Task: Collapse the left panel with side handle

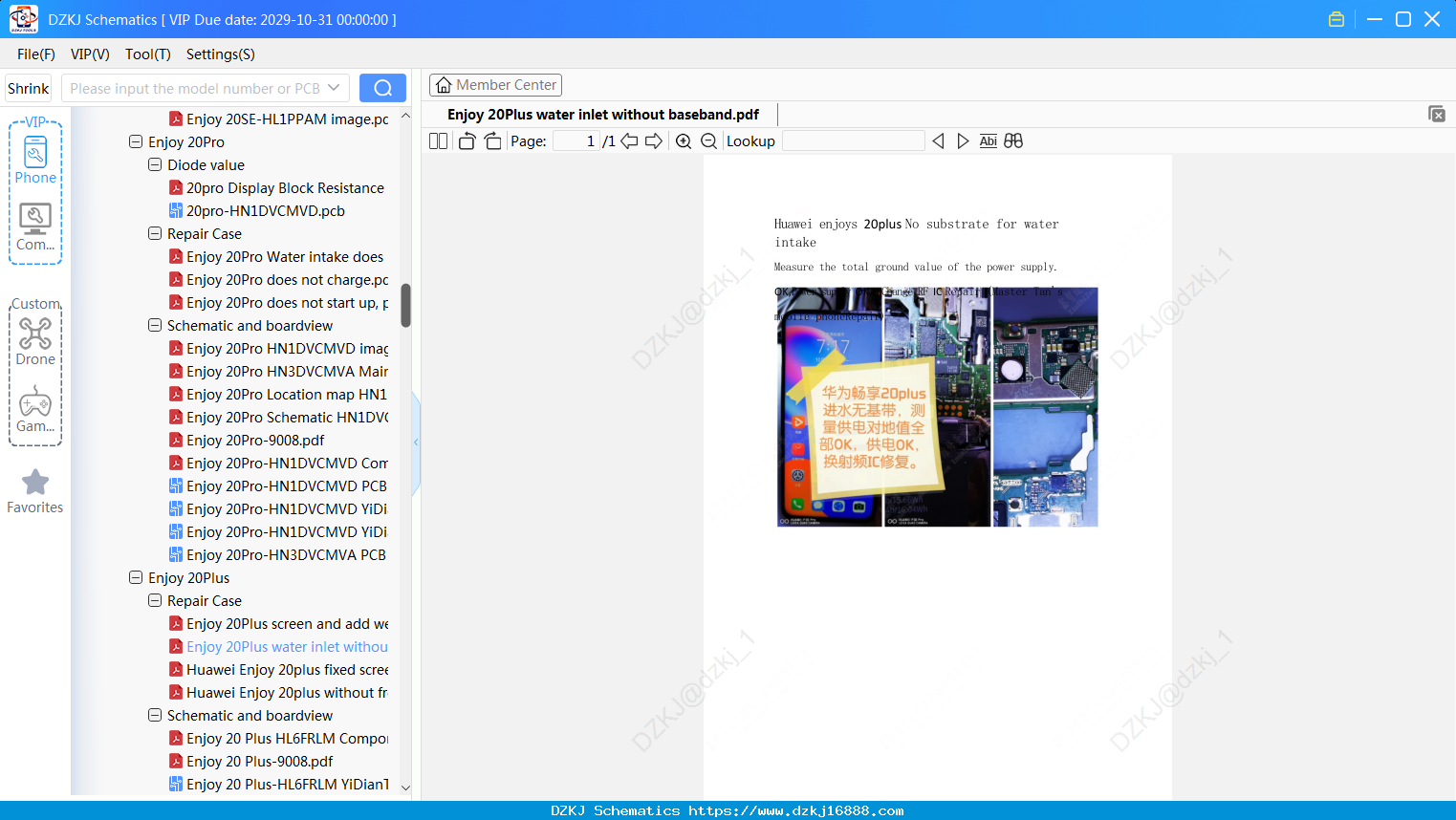Action: [416, 442]
